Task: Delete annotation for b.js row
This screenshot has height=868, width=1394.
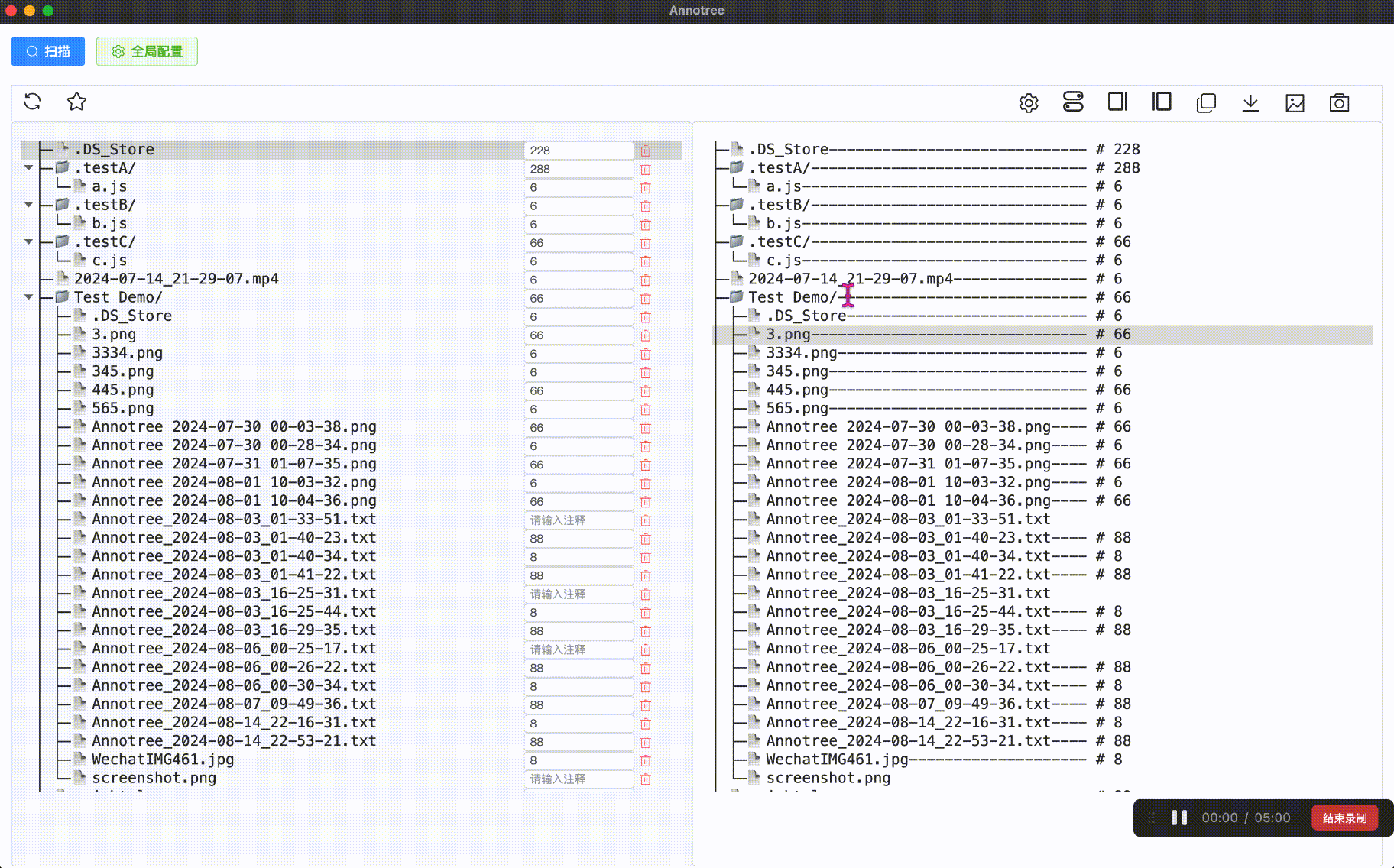Action: (x=646, y=225)
